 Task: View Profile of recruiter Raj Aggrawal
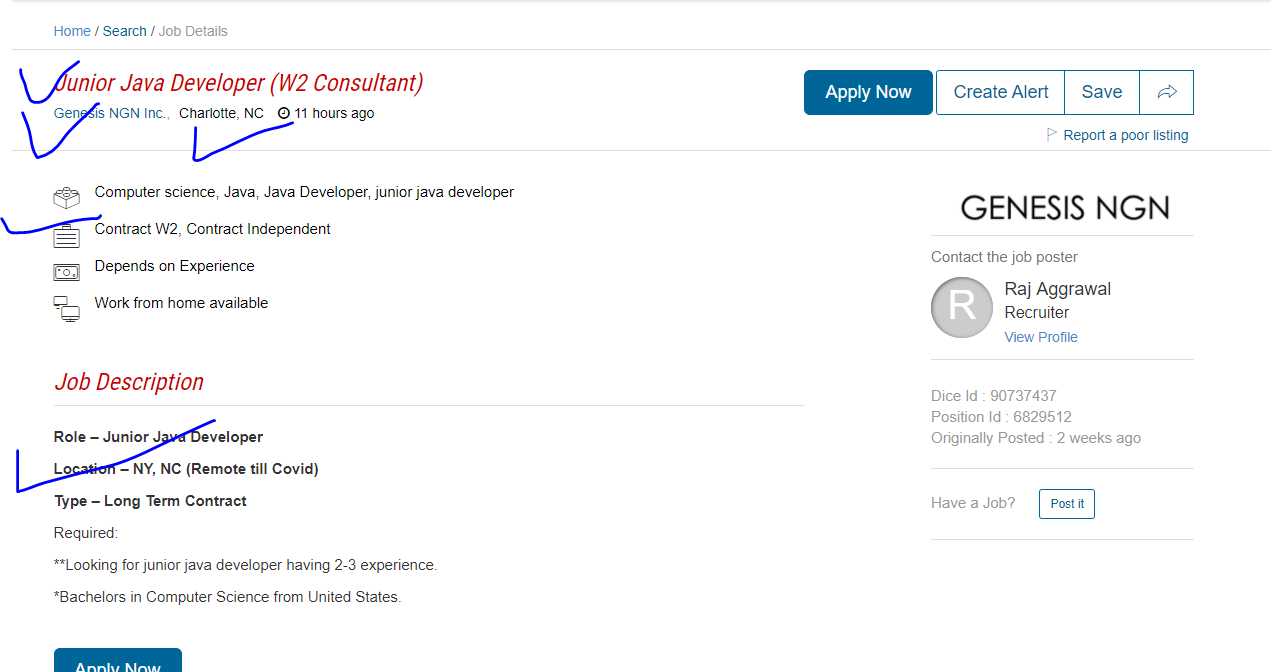[x=1041, y=337]
